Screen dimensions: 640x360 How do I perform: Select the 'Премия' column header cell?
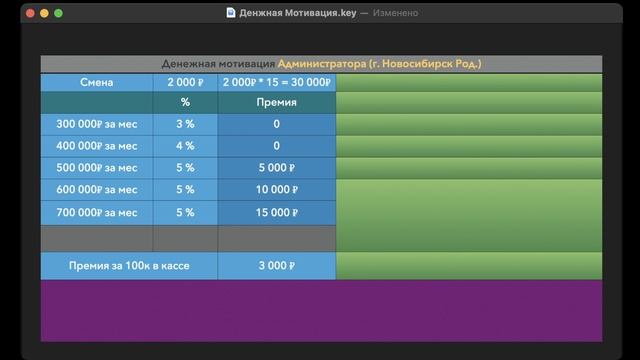click(x=277, y=102)
